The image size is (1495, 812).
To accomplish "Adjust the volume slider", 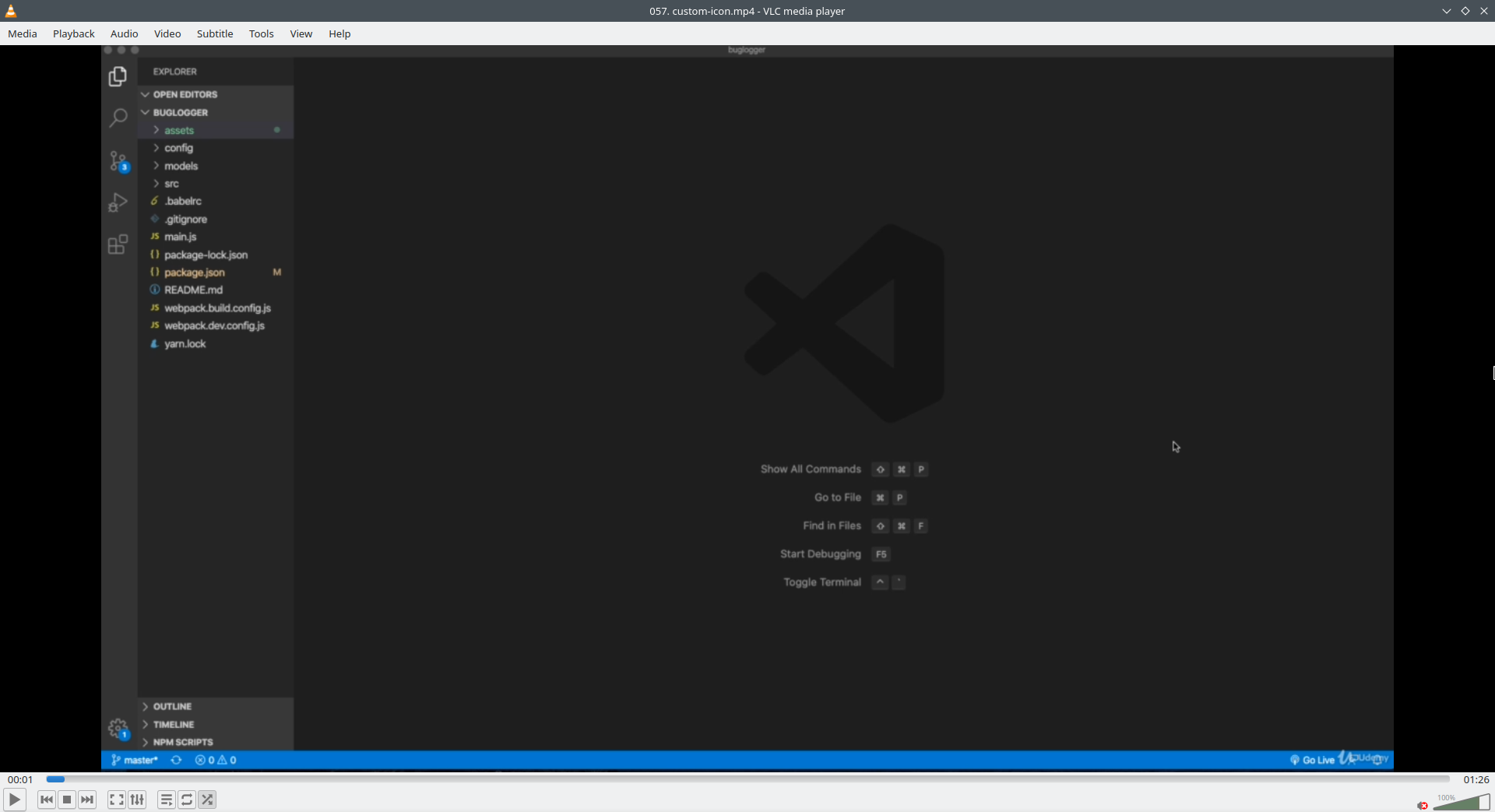I will point(1462,802).
